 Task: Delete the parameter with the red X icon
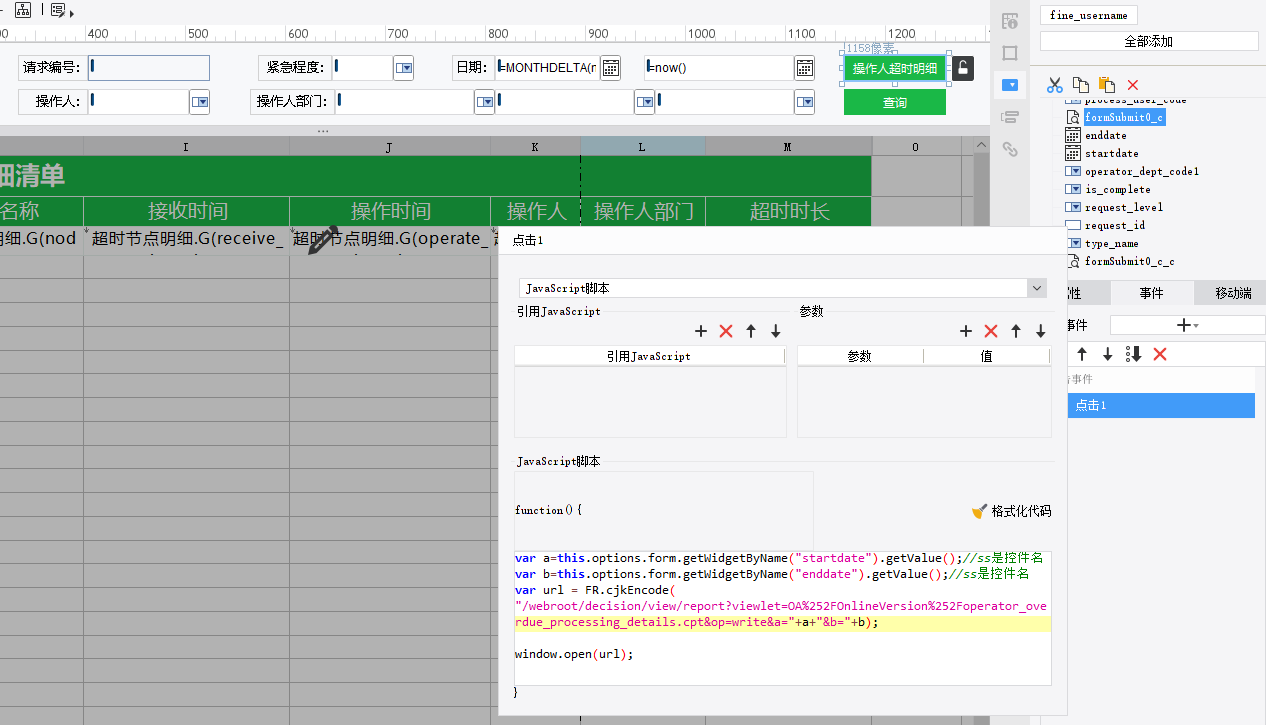[x=991, y=331]
